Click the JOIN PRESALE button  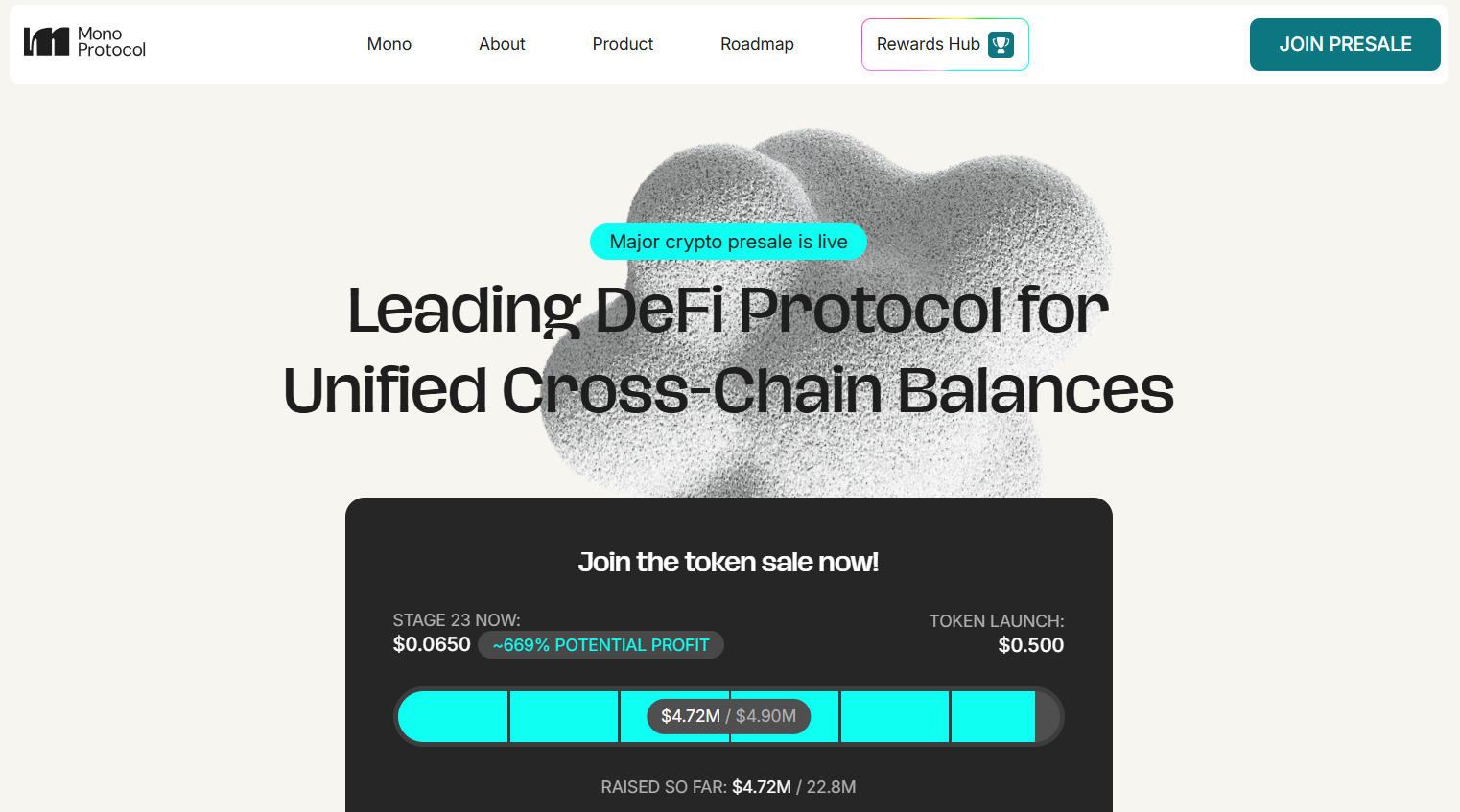click(1344, 44)
